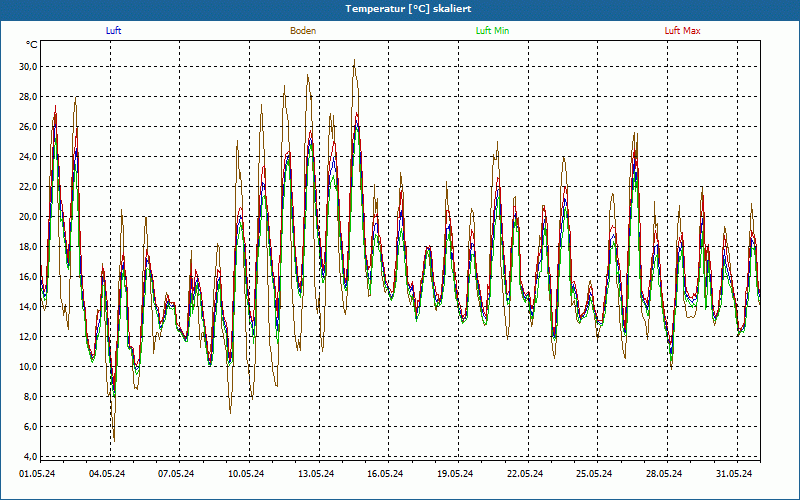Click the date label 28.05.24
The width and height of the screenshot is (800, 500).
click(664, 474)
